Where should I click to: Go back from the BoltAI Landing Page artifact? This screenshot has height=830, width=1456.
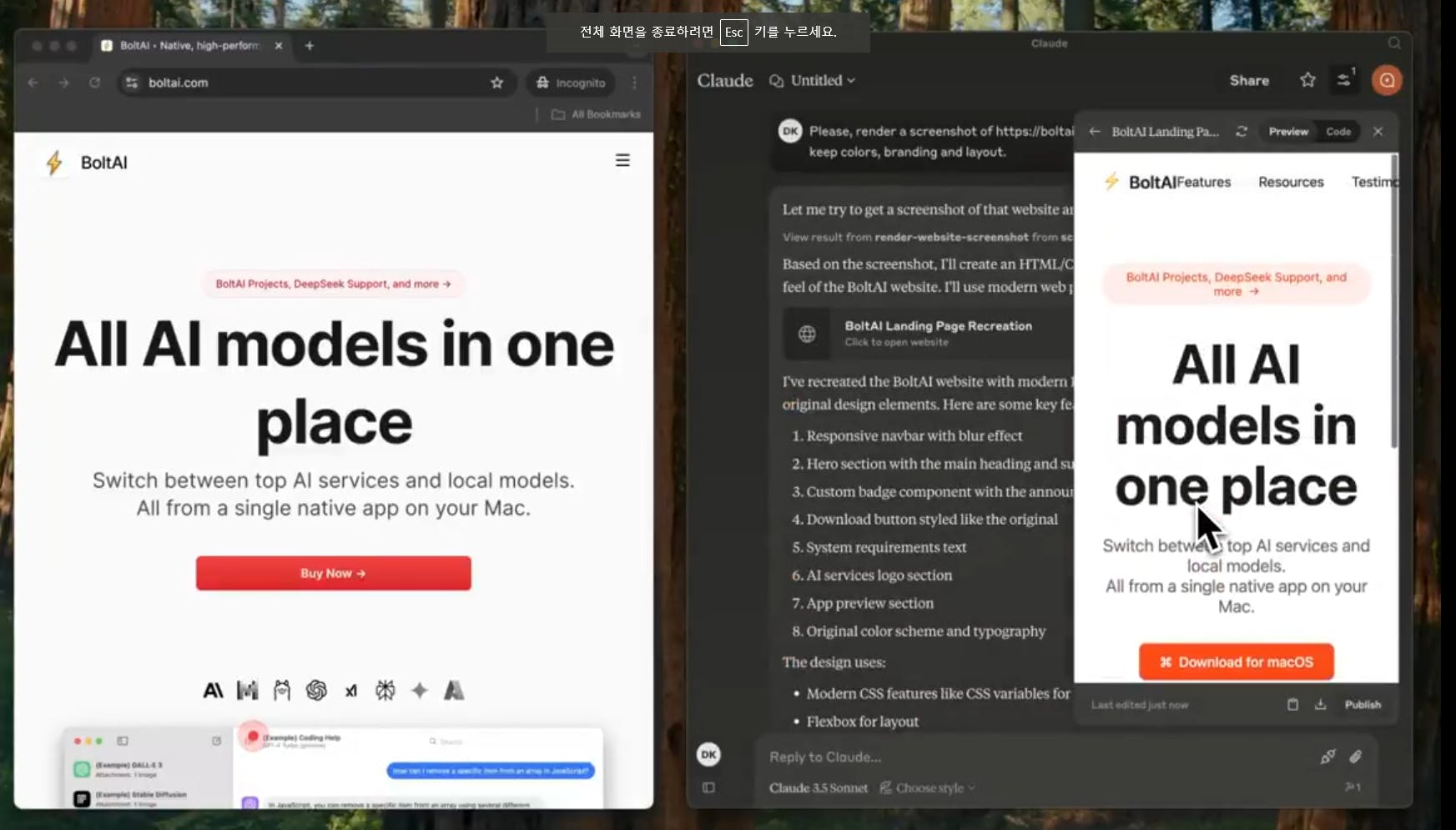[x=1095, y=132]
